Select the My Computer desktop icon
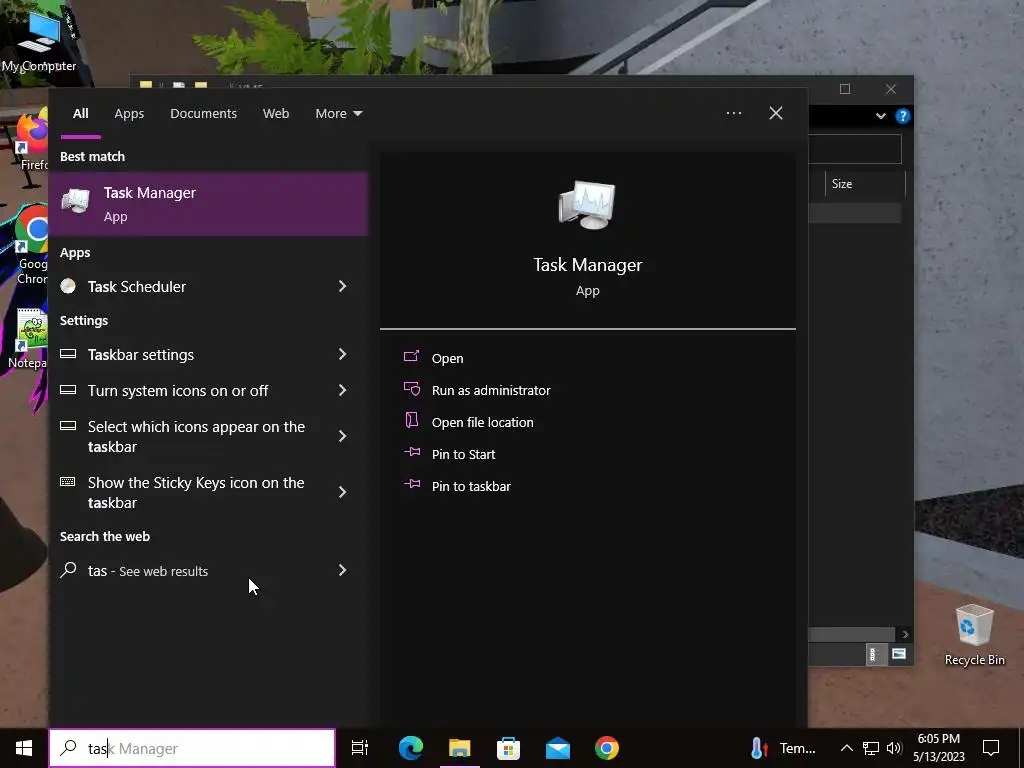This screenshot has width=1024, height=768. coord(39,40)
